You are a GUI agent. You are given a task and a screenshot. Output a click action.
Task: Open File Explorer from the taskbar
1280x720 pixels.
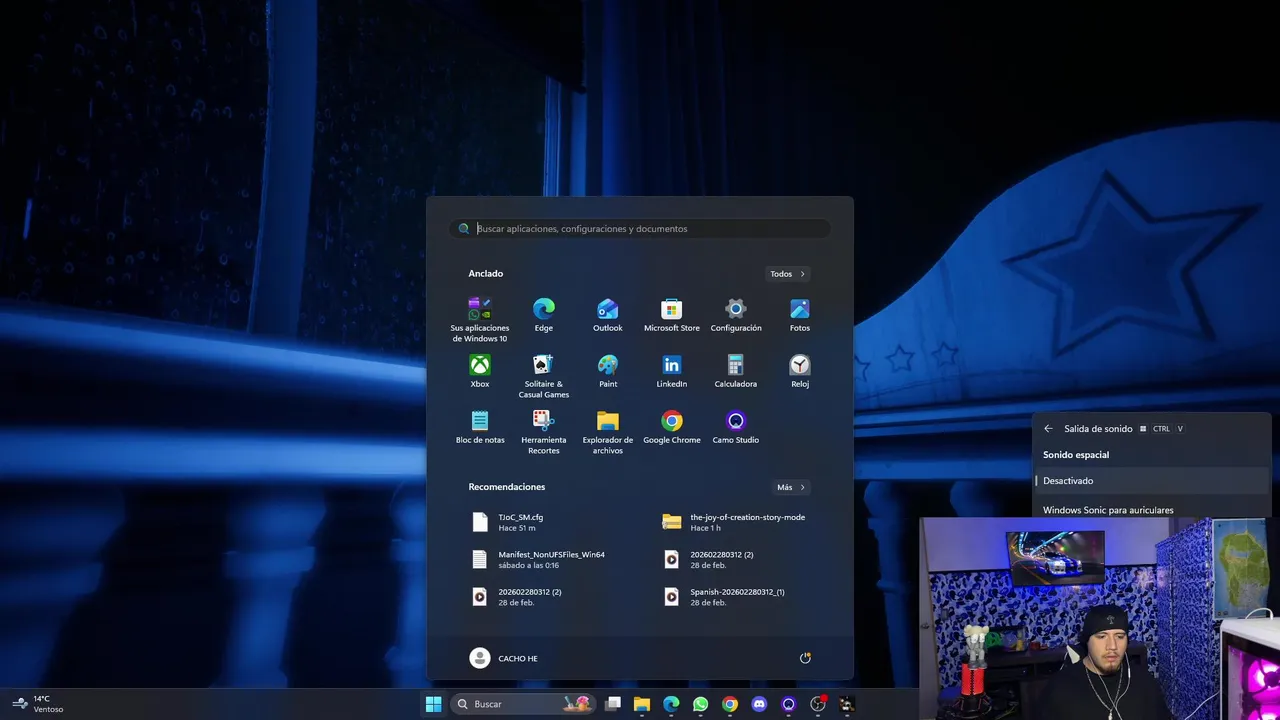coord(642,704)
